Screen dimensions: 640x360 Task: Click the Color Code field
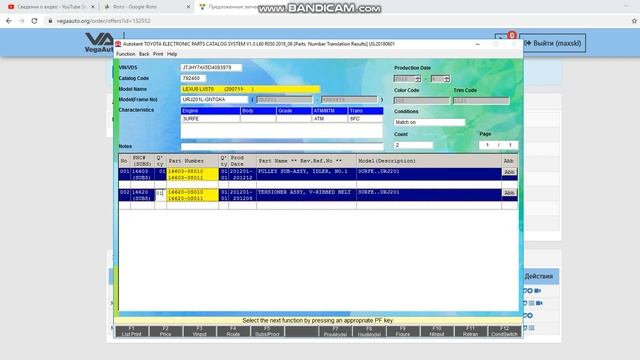(422, 100)
